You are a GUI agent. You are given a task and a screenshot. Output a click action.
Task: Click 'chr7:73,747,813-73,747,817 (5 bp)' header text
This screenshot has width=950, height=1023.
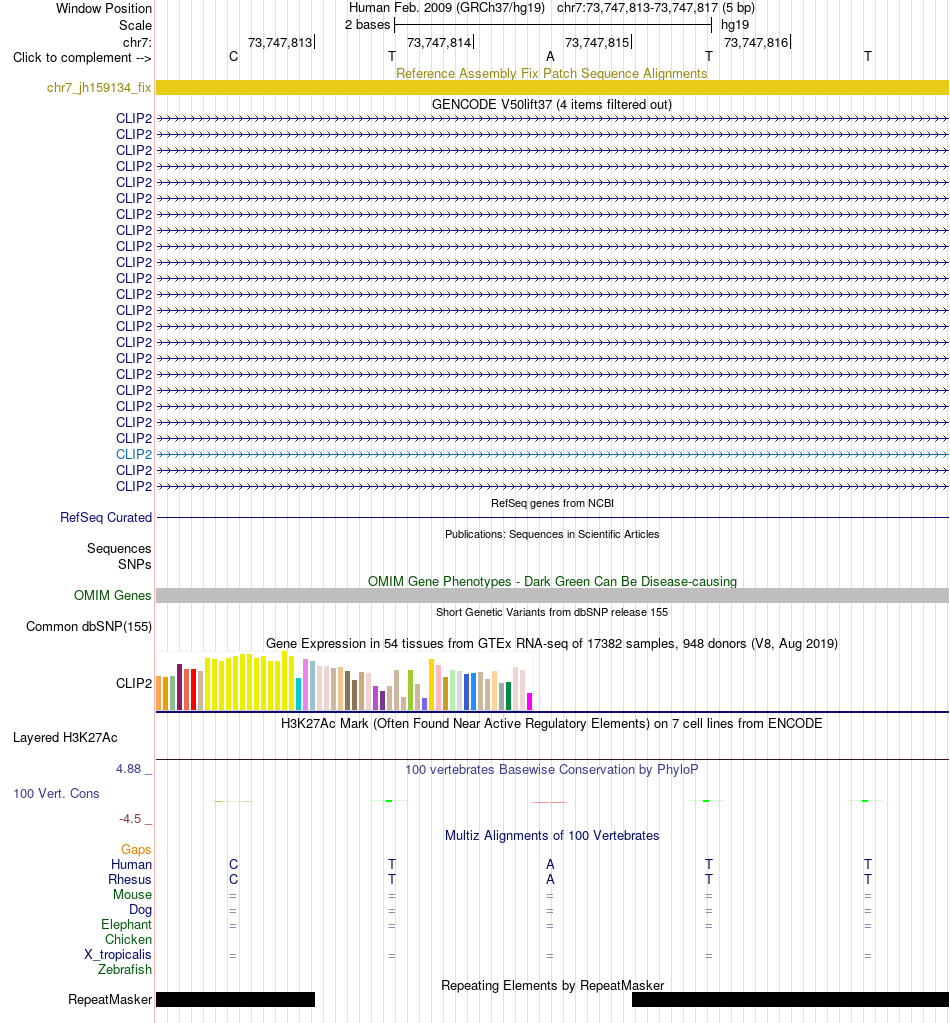[656, 8]
